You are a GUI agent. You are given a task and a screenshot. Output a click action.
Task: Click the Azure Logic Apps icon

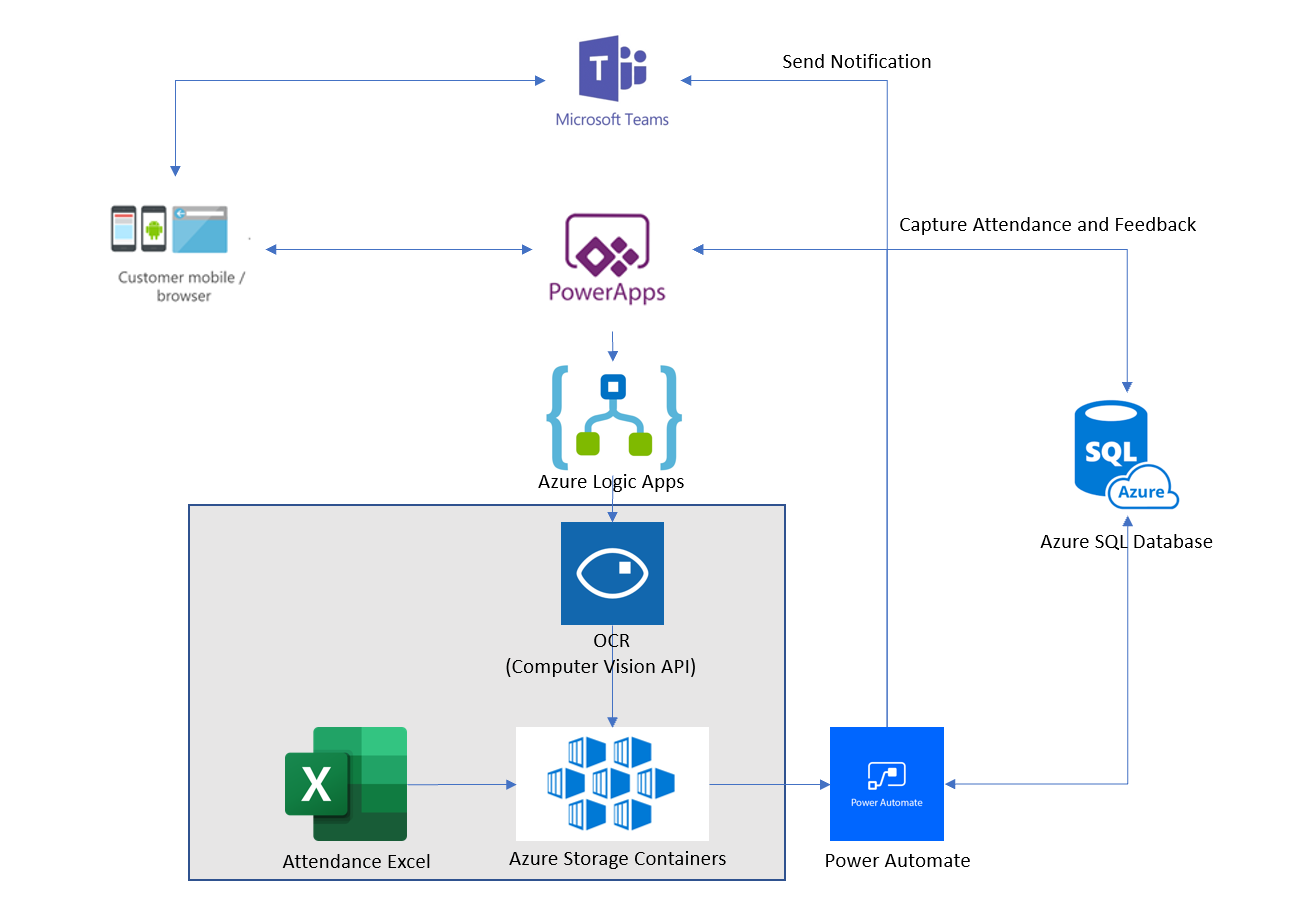tap(613, 417)
